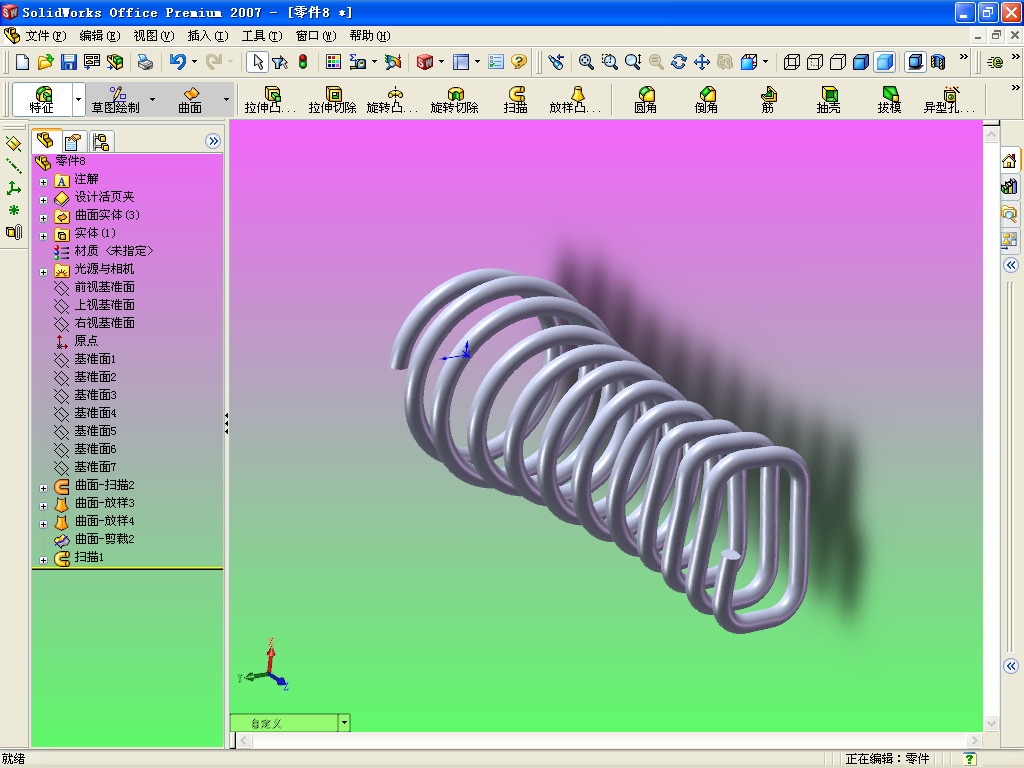This screenshot has height=768, width=1024.
Task: Switch to the PropertyManager tab
Action: click(72, 142)
